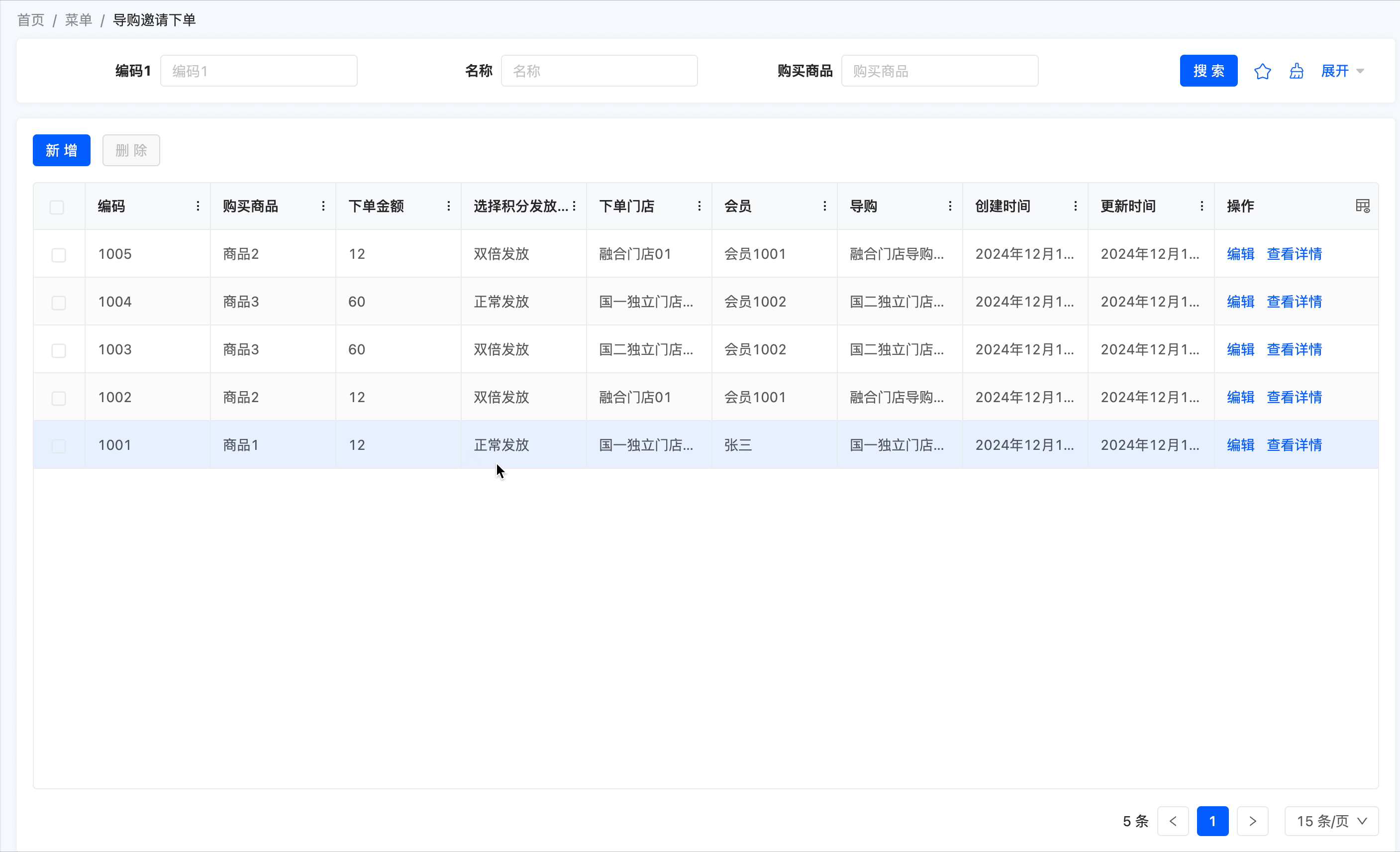Viewport: 1400px width, 852px height.
Task: Open 查看详情 for row 1004
Action: click(x=1294, y=301)
